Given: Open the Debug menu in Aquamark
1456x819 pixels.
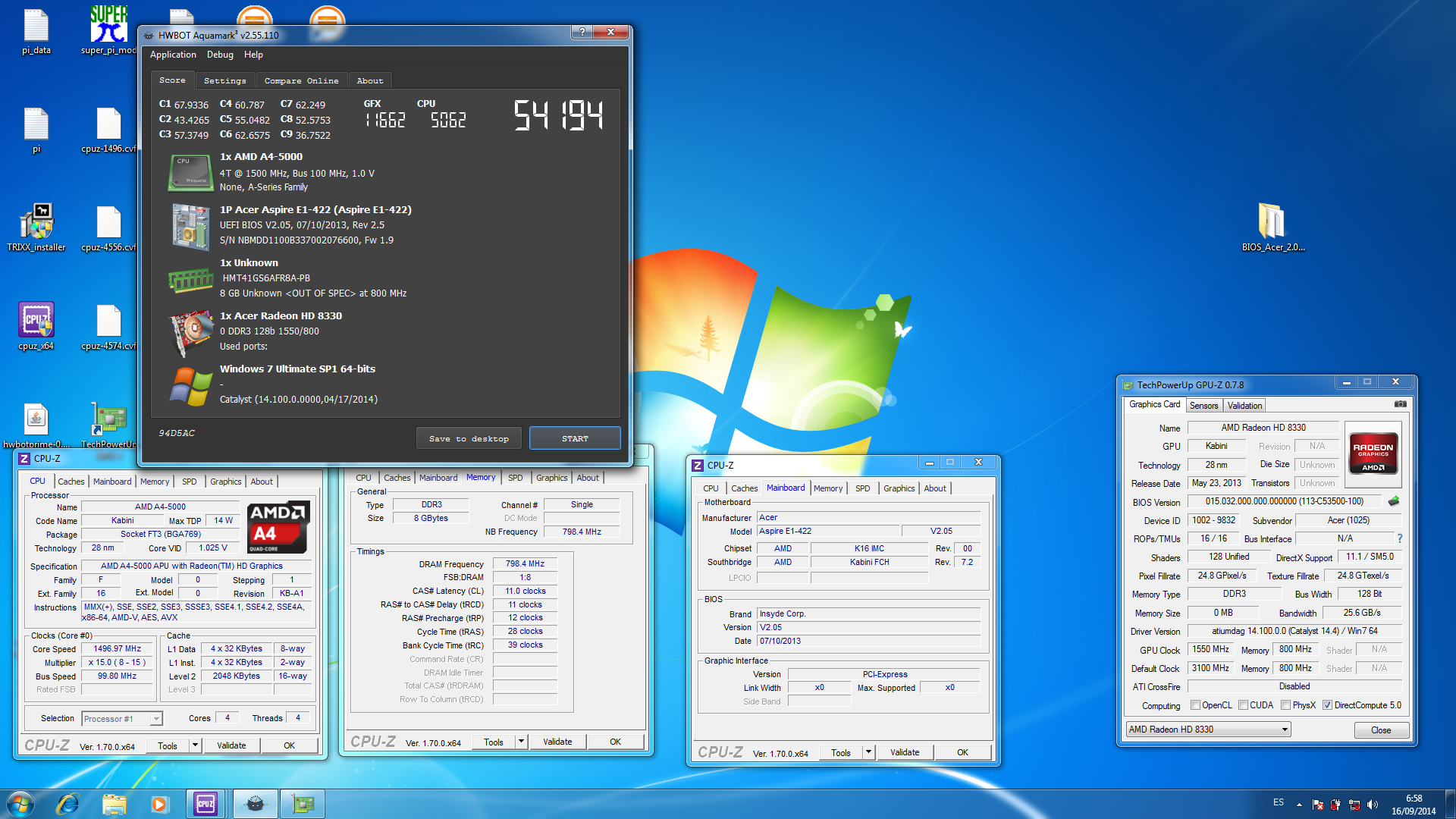Looking at the screenshot, I should (220, 55).
